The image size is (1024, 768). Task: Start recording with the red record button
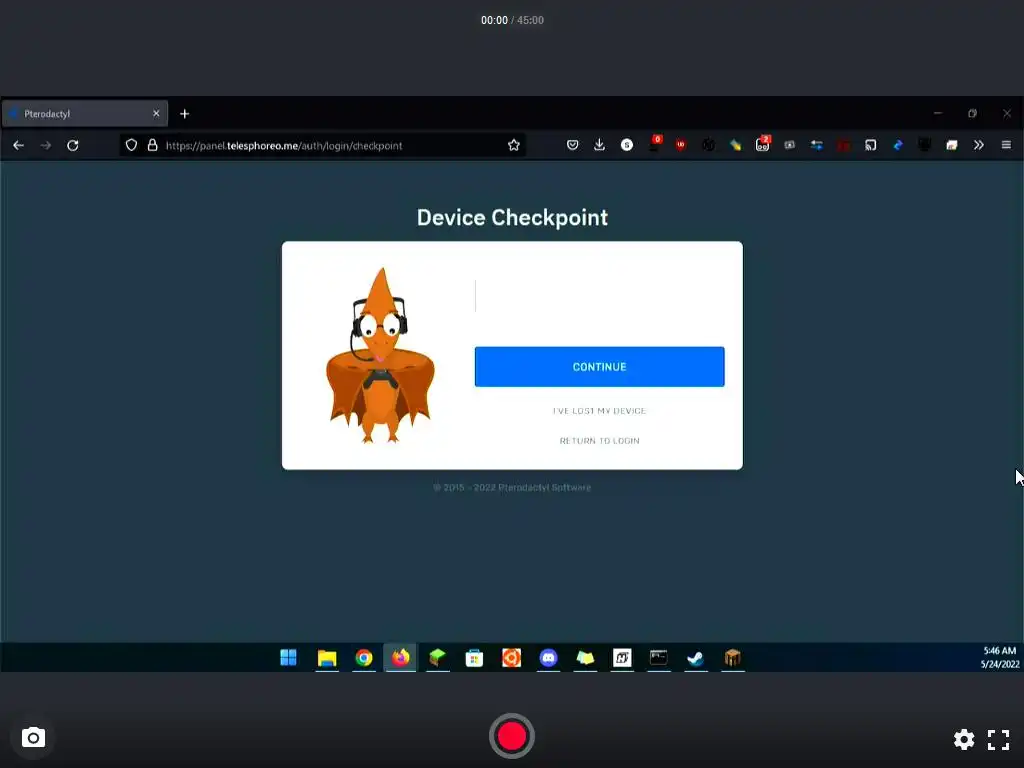click(512, 736)
